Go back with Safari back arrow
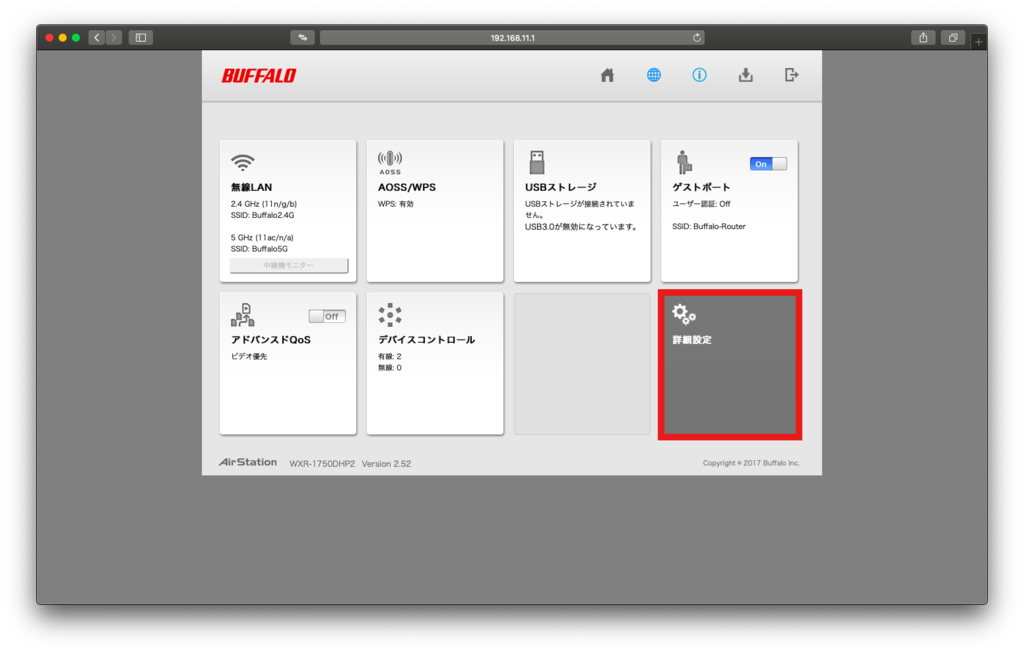 click(97, 38)
